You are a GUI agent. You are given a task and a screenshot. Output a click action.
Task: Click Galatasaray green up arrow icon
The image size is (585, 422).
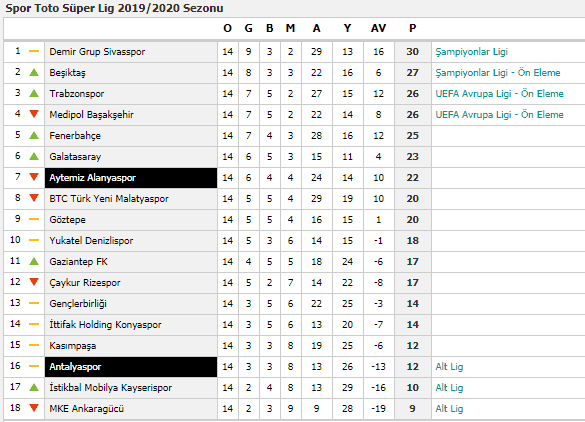pyautogui.click(x=34, y=156)
